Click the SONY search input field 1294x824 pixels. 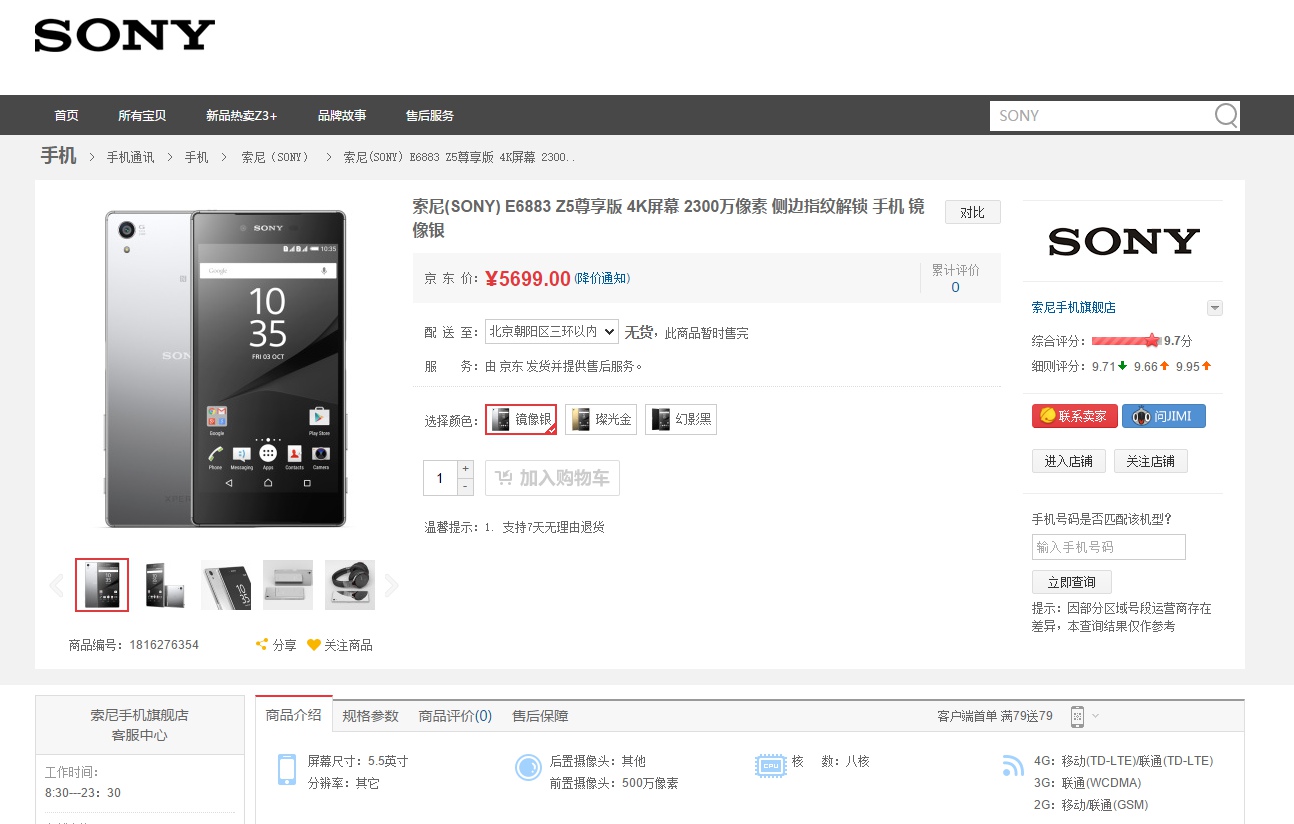(1101, 116)
